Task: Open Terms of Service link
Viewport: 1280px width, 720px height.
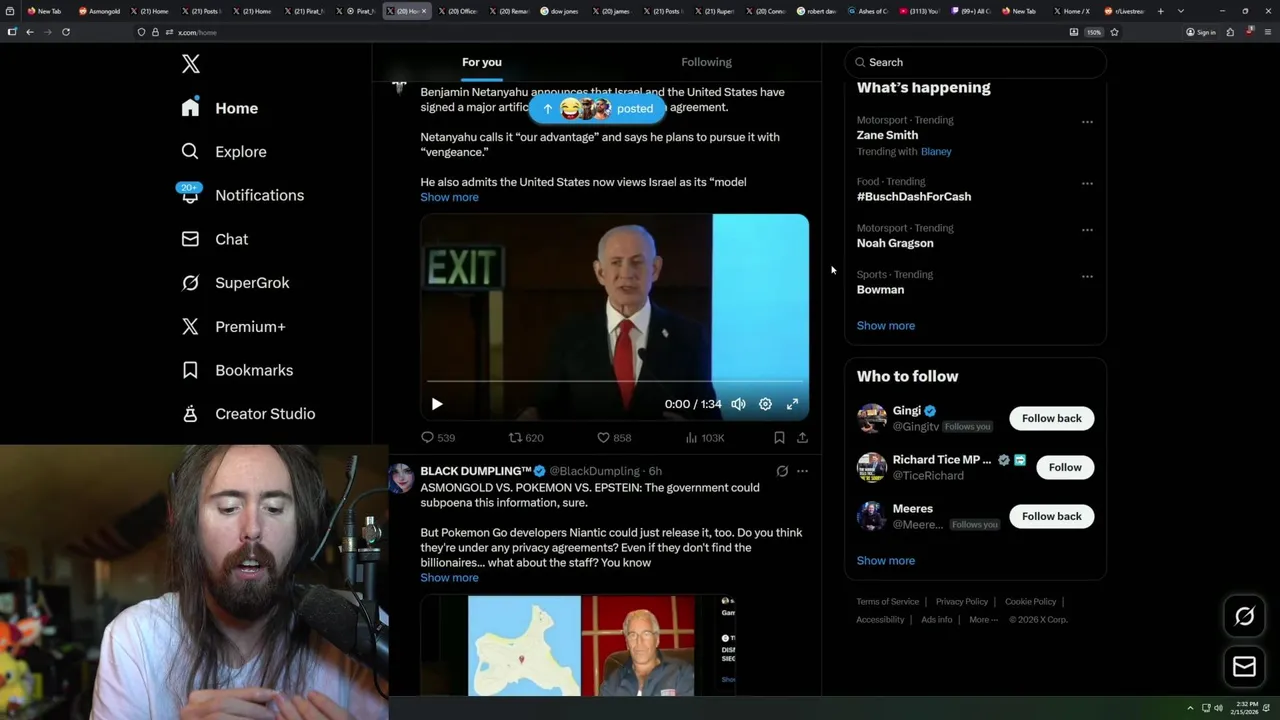Action: [x=887, y=602]
